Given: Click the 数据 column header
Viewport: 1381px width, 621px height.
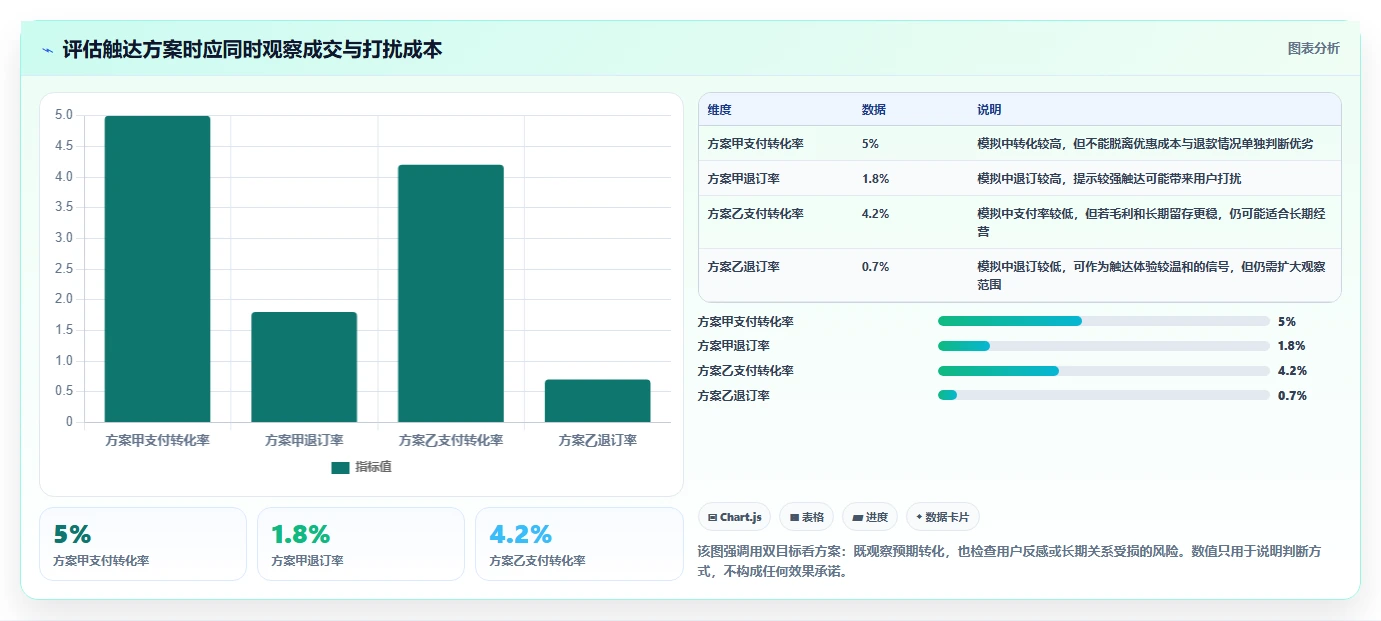Looking at the screenshot, I should point(873,110).
